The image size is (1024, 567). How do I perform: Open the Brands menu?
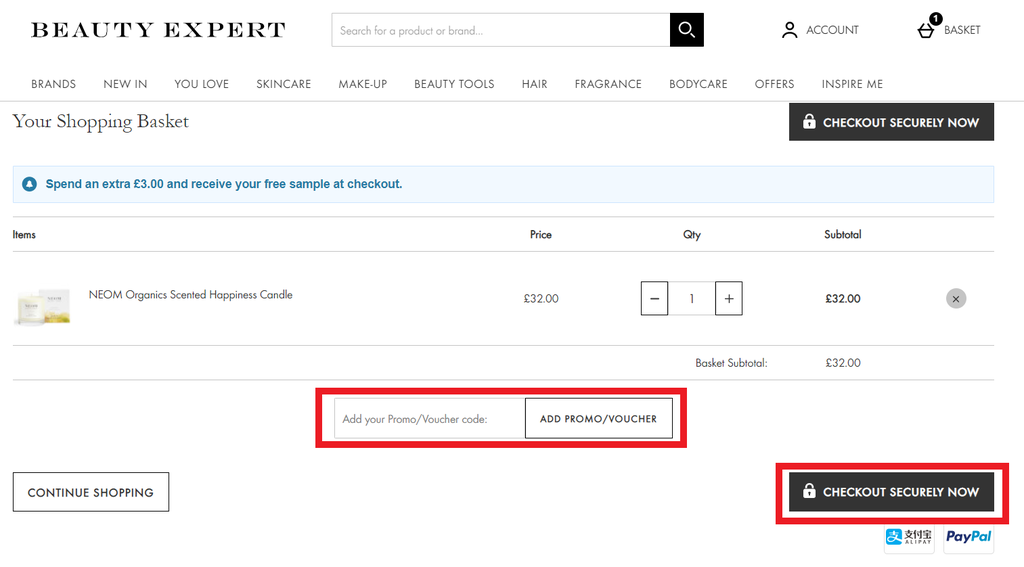click(x=54, y=84)
